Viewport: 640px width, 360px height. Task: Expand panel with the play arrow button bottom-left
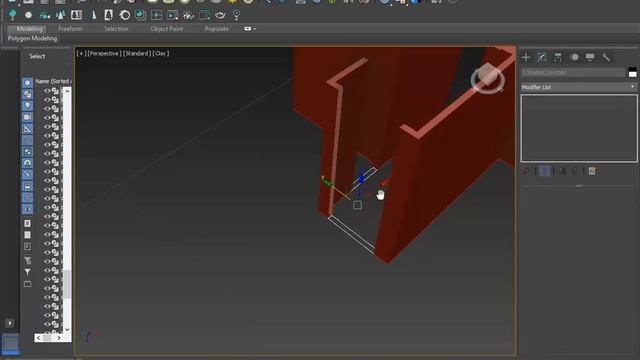click(10, 323)
